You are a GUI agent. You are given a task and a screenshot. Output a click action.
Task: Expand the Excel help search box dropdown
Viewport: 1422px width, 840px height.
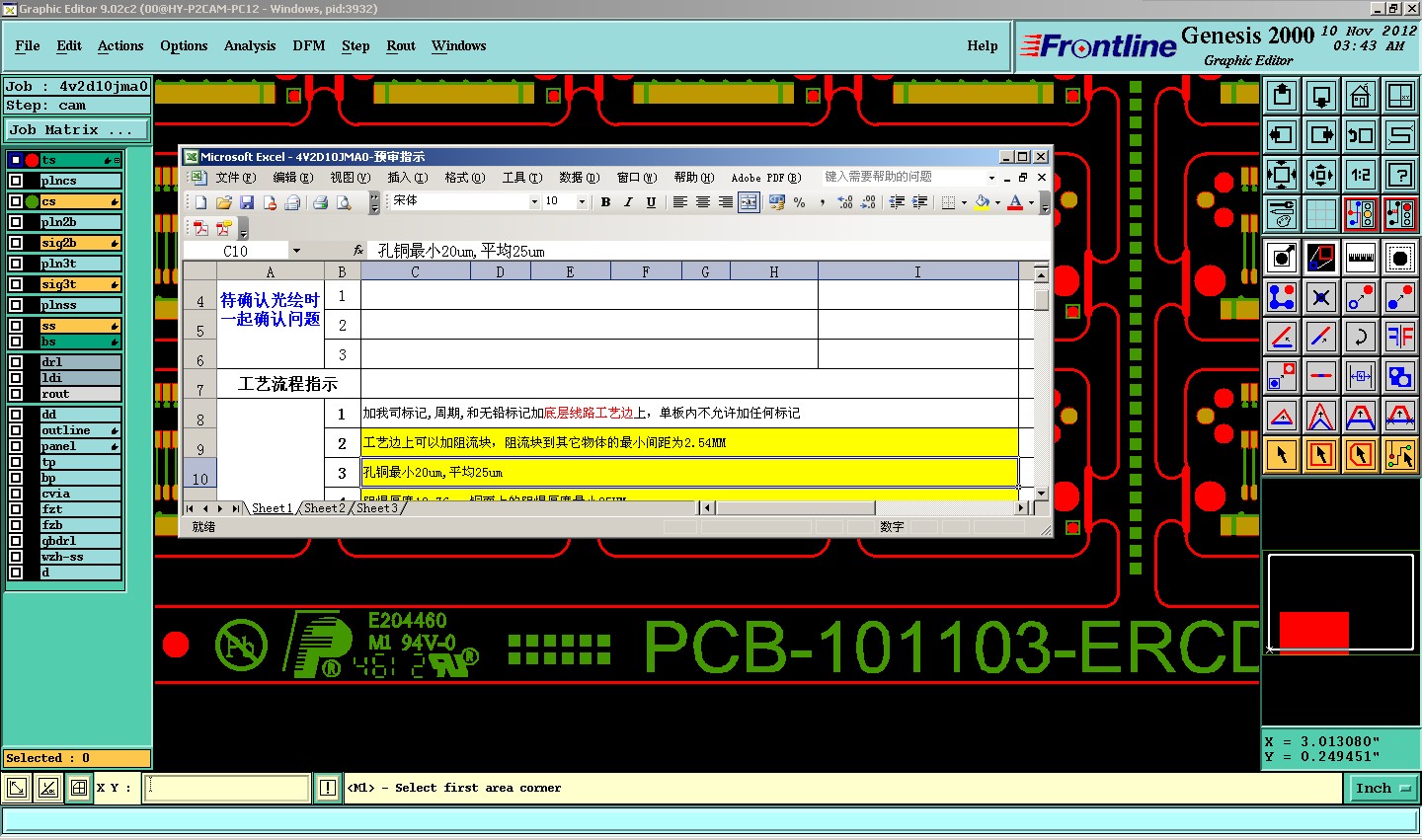[x=991, y=178]
